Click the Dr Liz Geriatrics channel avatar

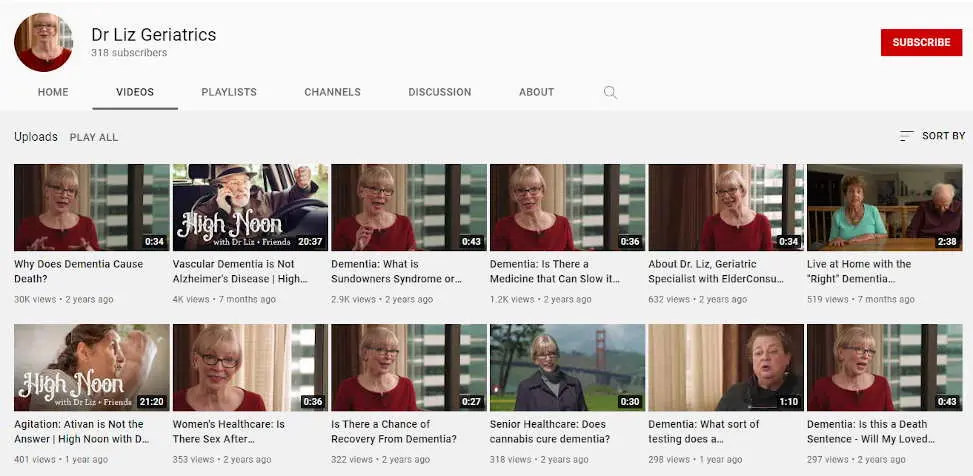(x=43, y=42)
